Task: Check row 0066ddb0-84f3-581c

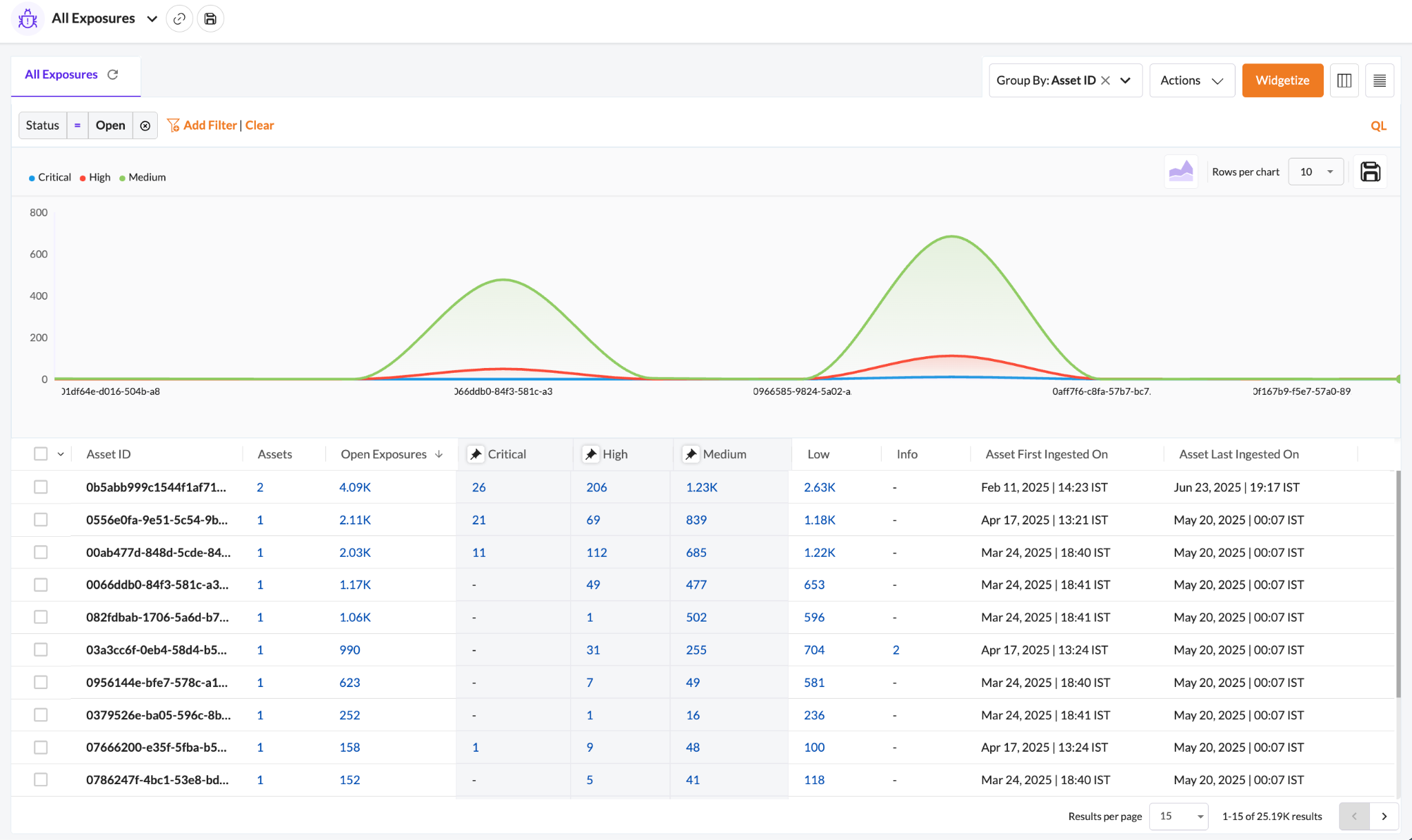Action: point(41,584)
